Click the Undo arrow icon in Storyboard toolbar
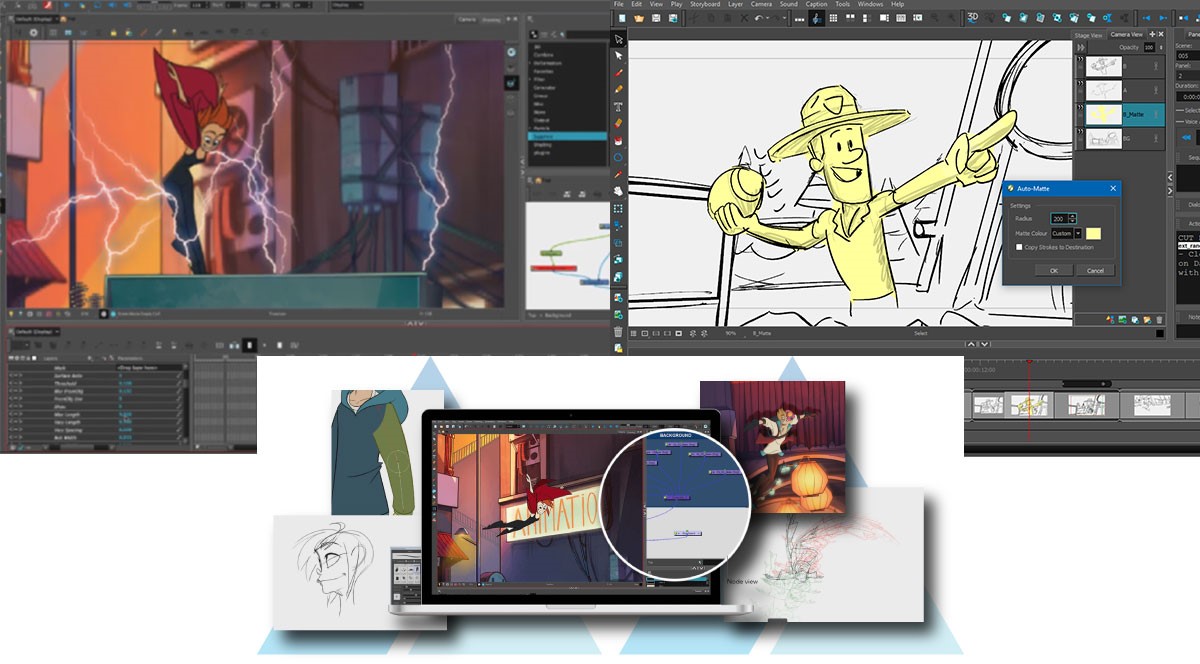Image resolution: width=1200 pixels, height=664 pixels. pos(759,18)
